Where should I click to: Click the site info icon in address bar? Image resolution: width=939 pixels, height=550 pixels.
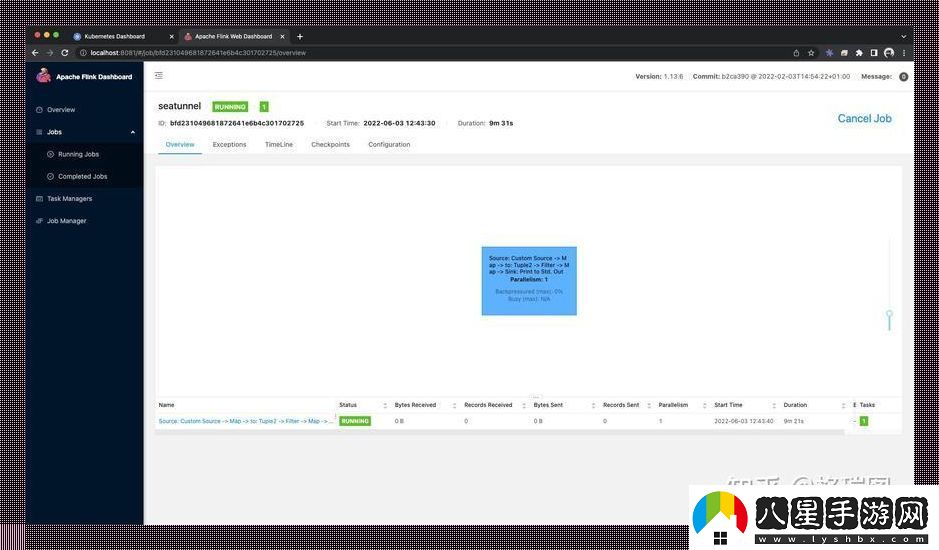pyautogui.click(x=83, y=53)
